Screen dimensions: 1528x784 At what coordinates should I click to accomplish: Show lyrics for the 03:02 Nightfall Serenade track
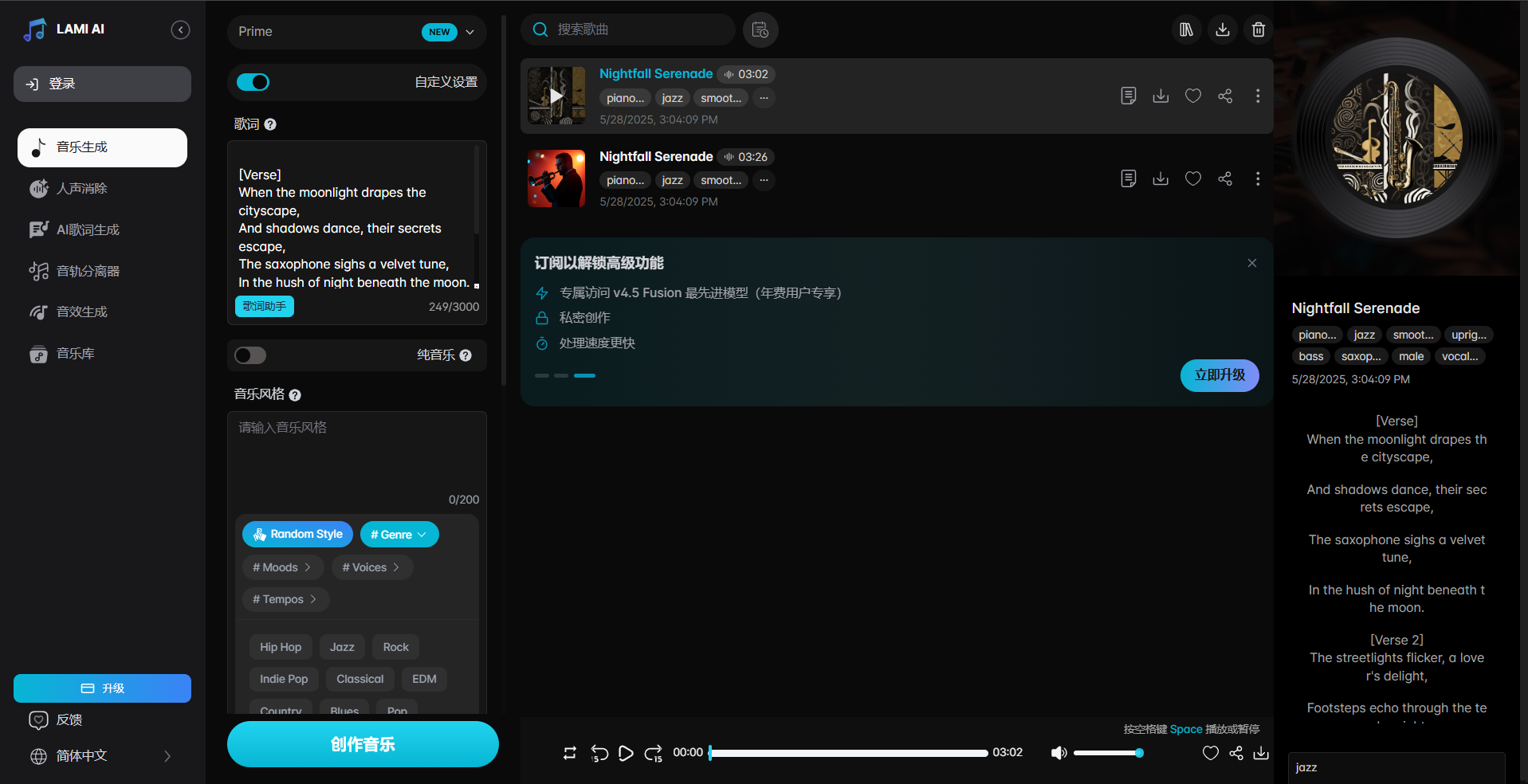pos(1128,96)
